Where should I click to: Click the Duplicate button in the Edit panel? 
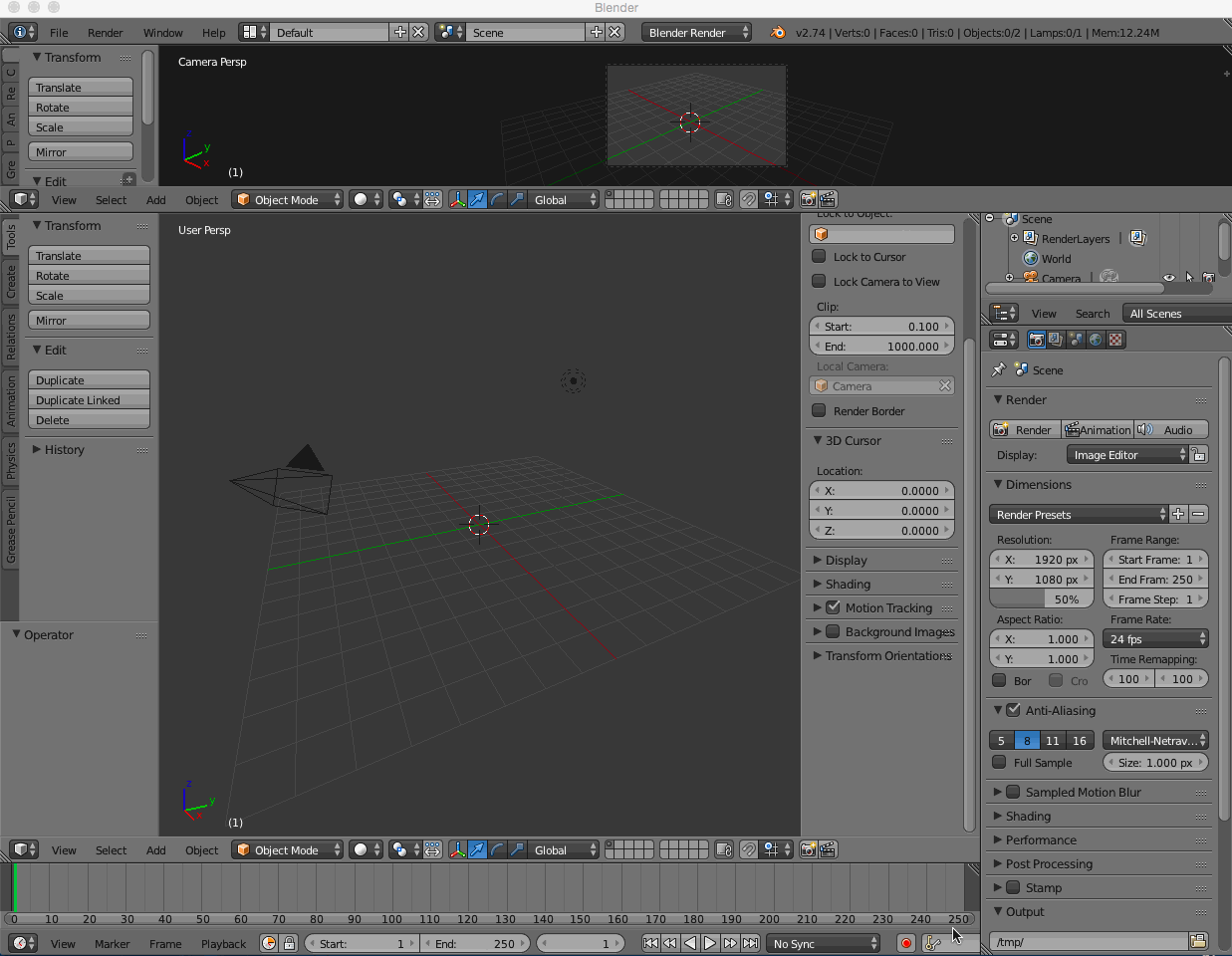pos(89,380)
